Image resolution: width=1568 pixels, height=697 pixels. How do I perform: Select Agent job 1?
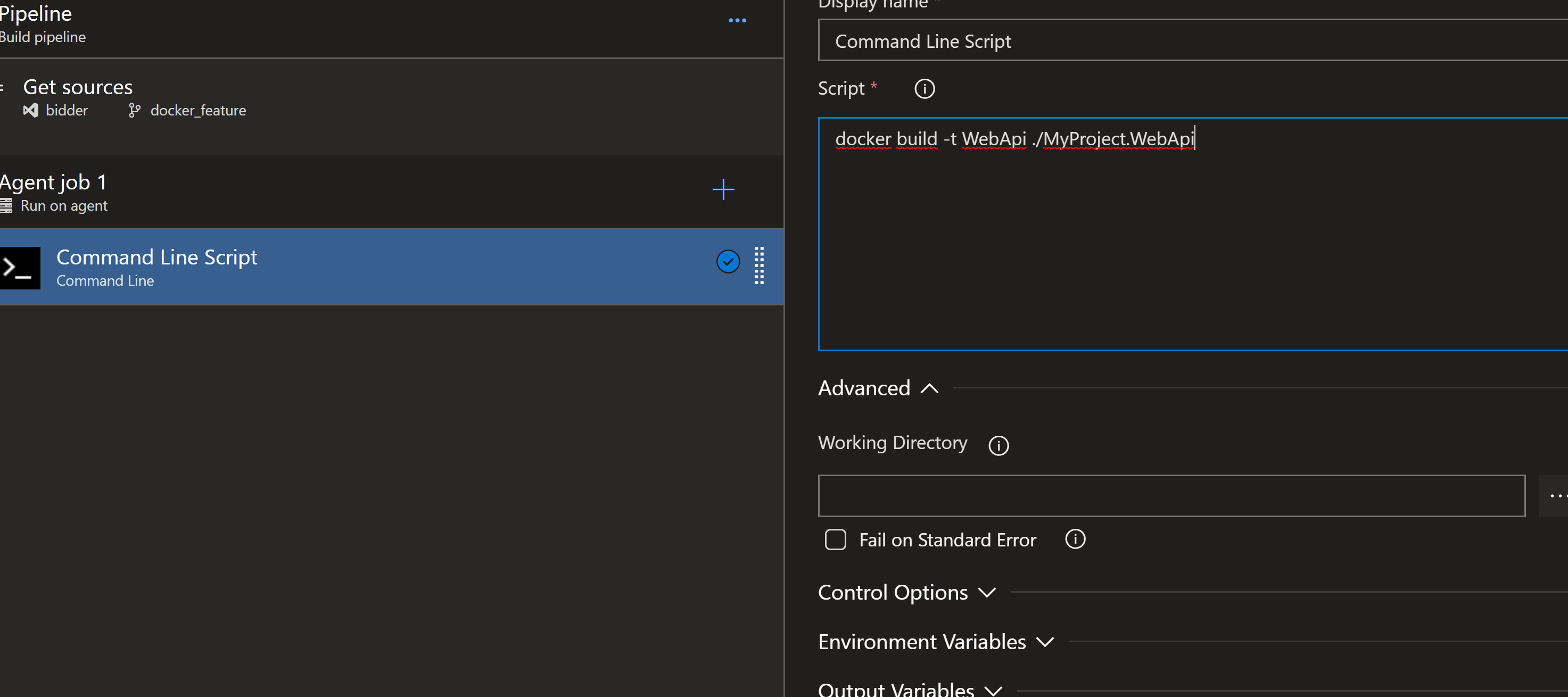54,182
